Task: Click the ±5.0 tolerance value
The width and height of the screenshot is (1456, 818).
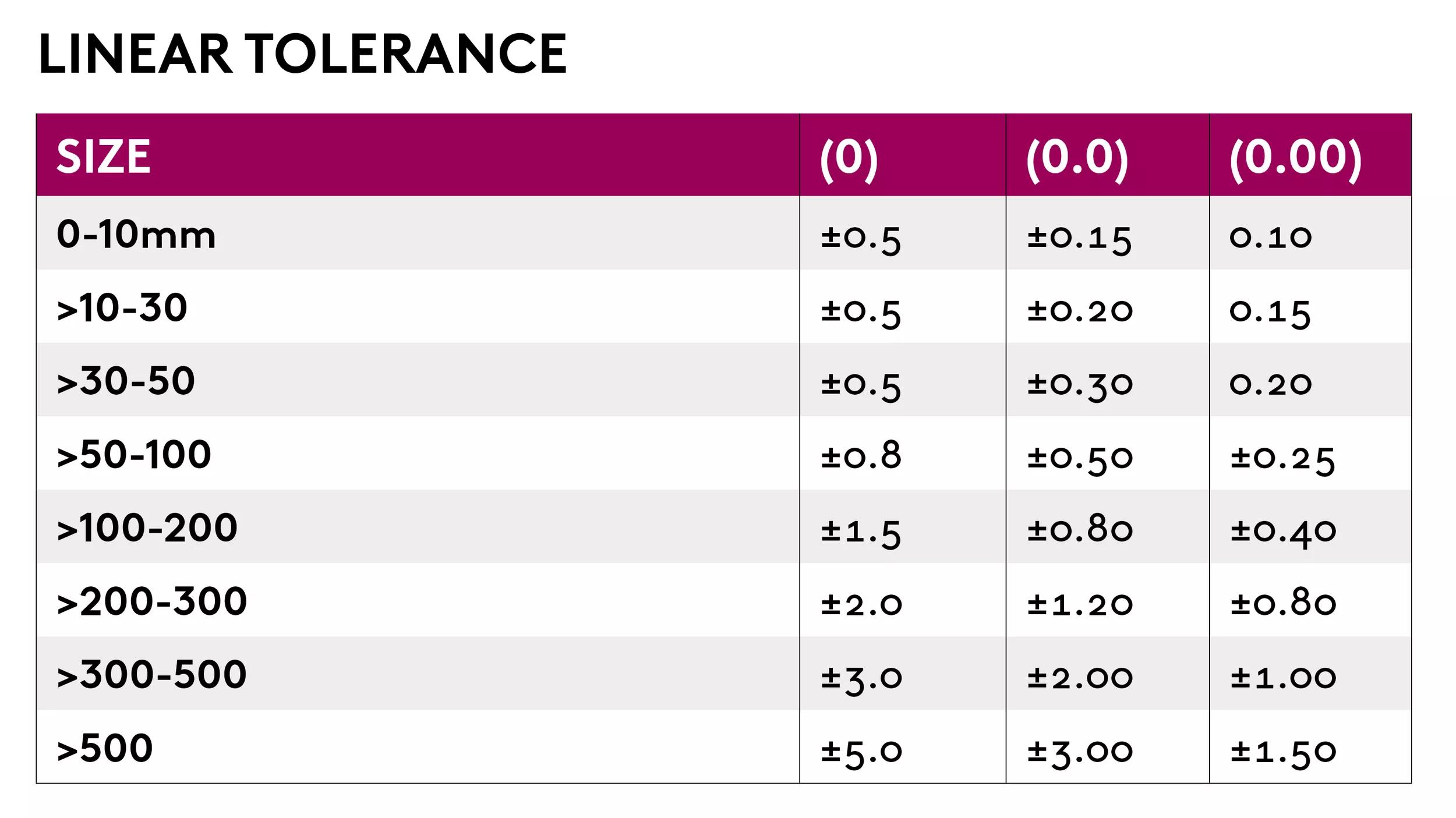Action: click(x=861, y=752)
